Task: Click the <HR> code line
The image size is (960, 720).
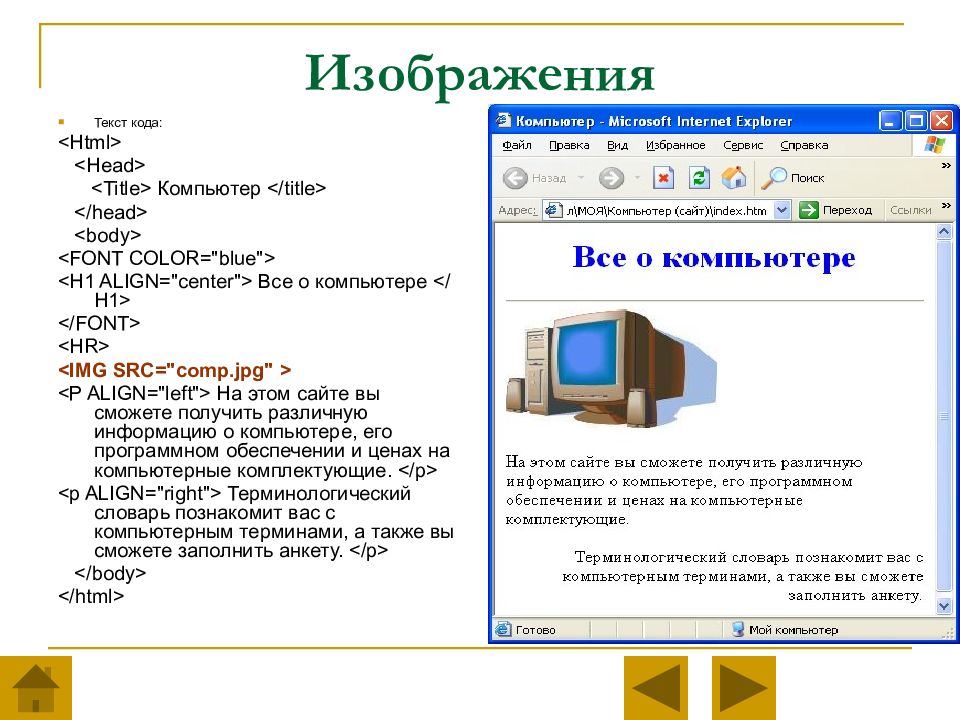Action: pos(83,346)
